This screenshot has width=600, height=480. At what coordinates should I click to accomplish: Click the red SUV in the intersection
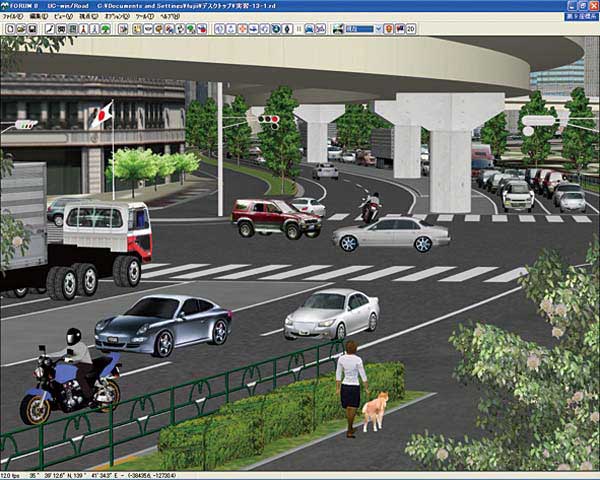point(276,218)
